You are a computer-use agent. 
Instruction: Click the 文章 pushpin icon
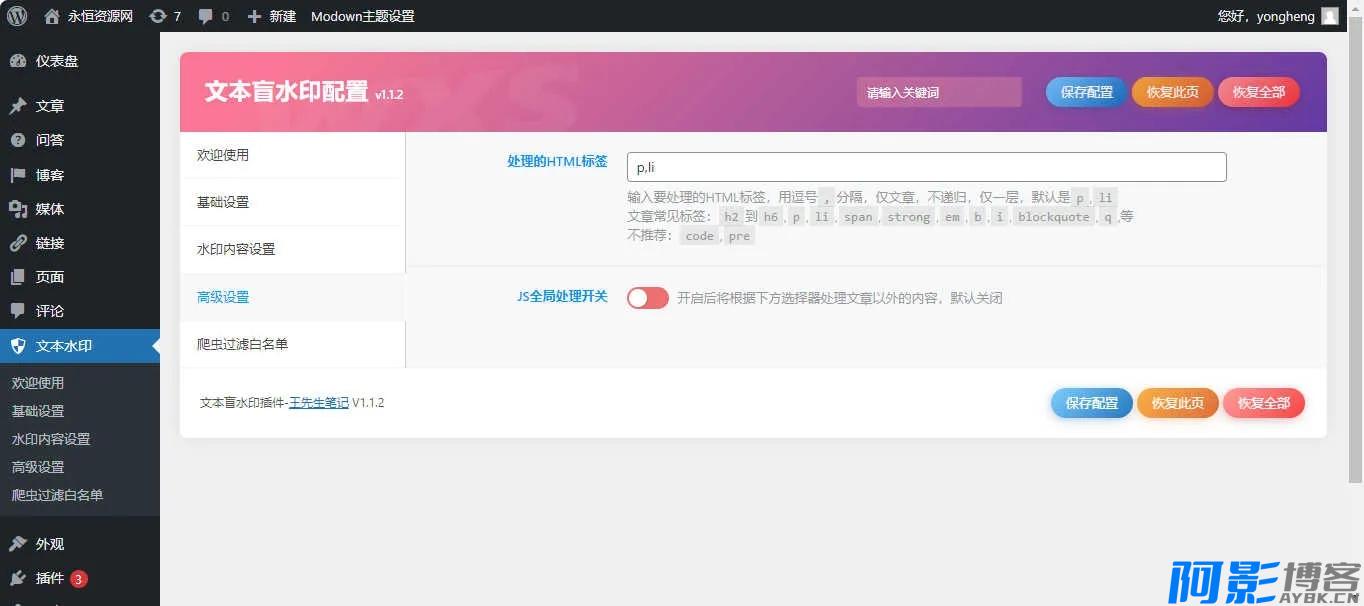(x=18, y=106)
